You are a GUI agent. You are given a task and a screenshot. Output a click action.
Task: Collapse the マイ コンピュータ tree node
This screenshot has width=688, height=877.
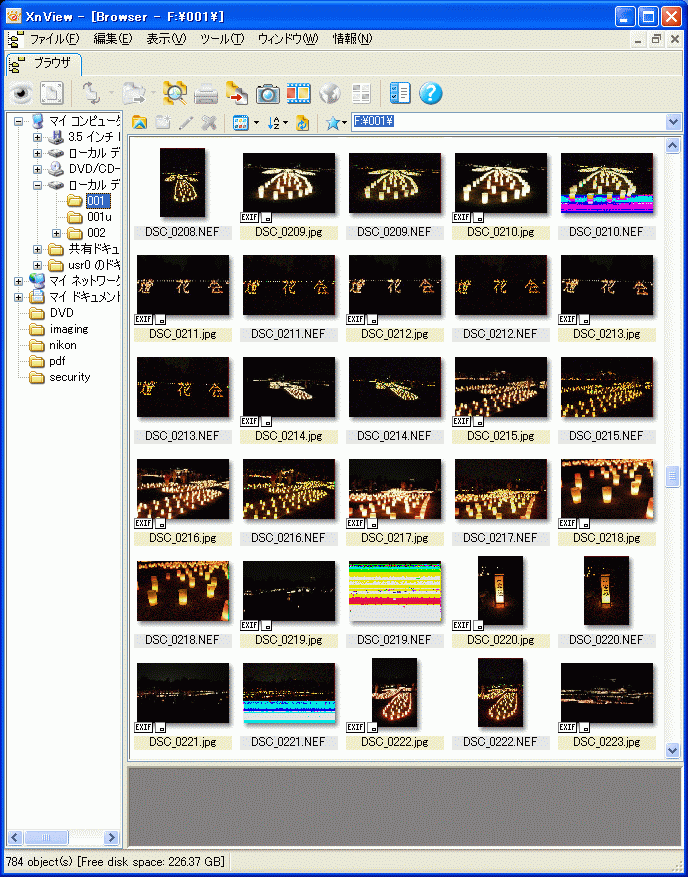pos(19,121)
